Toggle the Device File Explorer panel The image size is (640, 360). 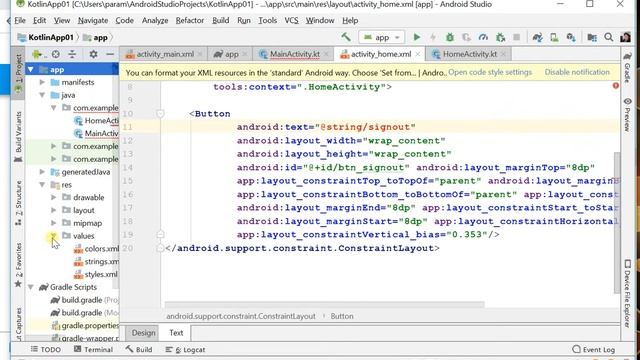click(x=628, y=293)
